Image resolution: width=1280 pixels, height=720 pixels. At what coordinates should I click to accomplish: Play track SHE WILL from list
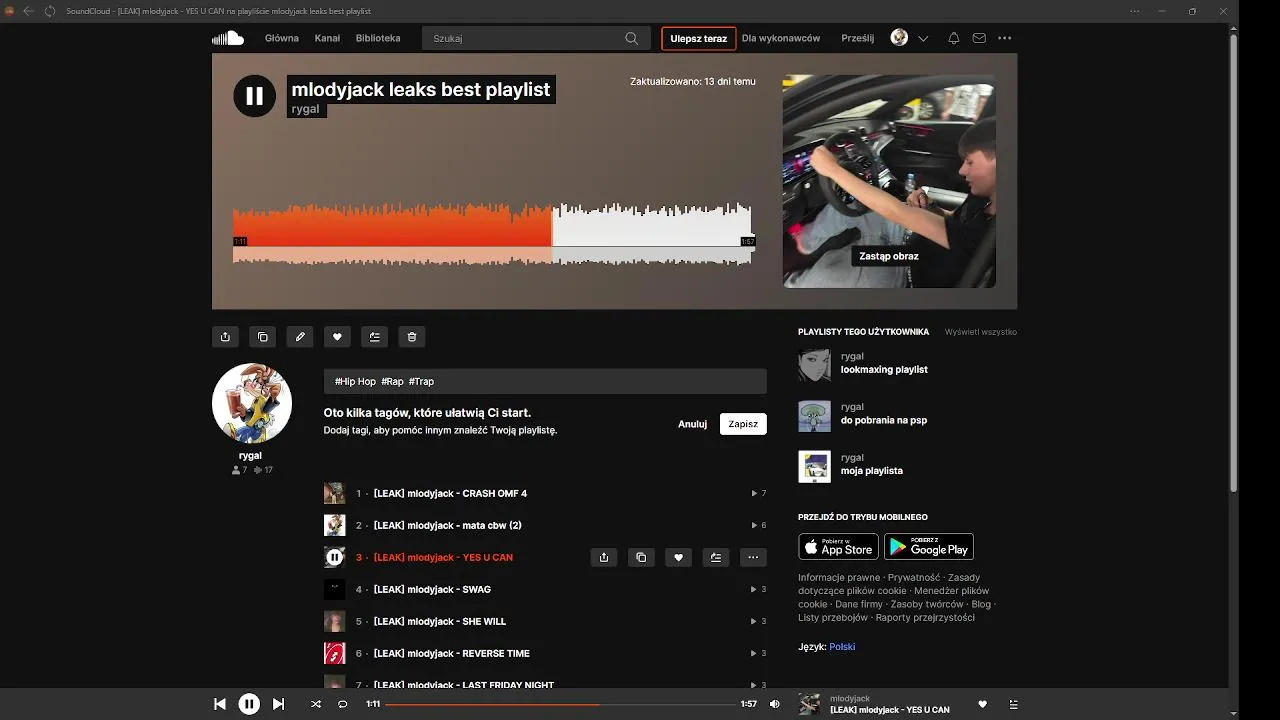(440, 621)
